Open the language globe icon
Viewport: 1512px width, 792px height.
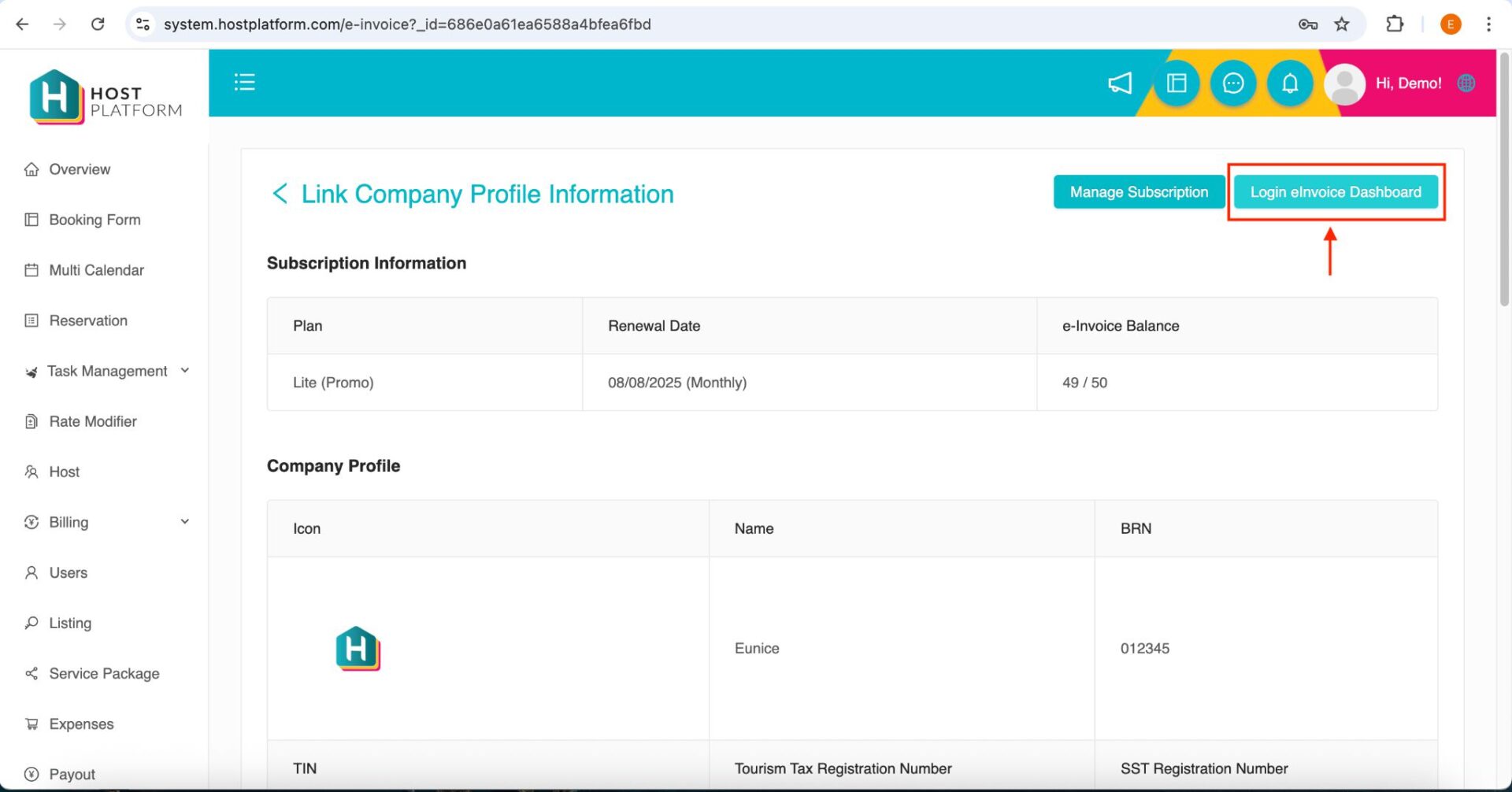[1466, 83]
